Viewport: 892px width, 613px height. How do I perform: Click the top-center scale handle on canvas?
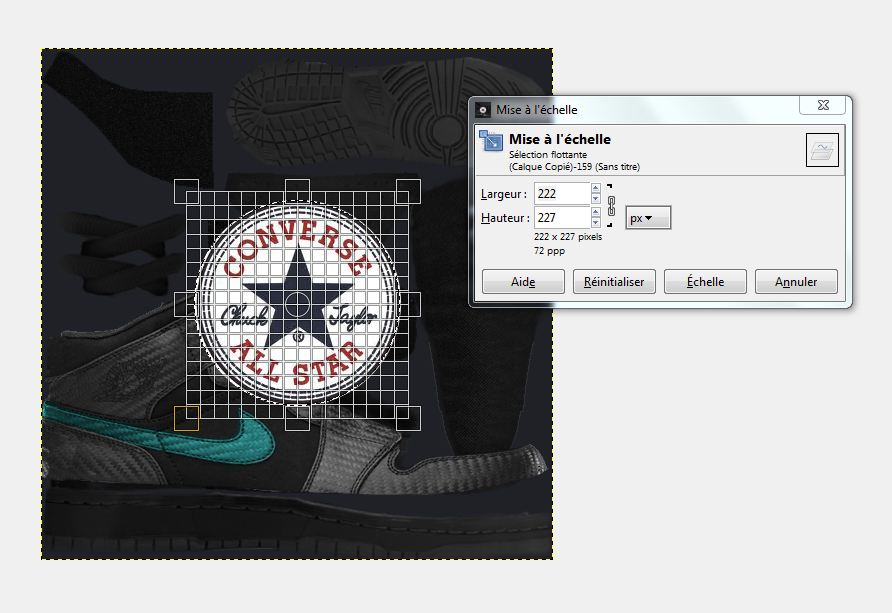(297, 192)
